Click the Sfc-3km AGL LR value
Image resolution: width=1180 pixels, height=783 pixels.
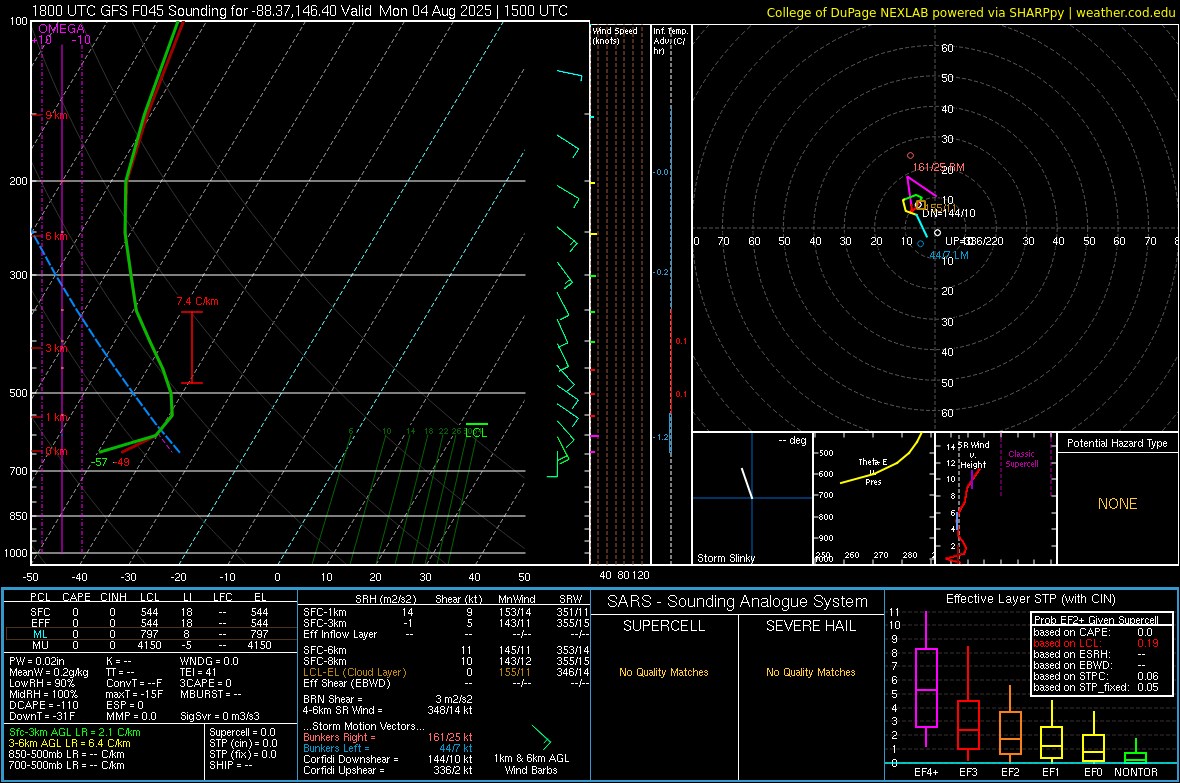coord(75,732)
